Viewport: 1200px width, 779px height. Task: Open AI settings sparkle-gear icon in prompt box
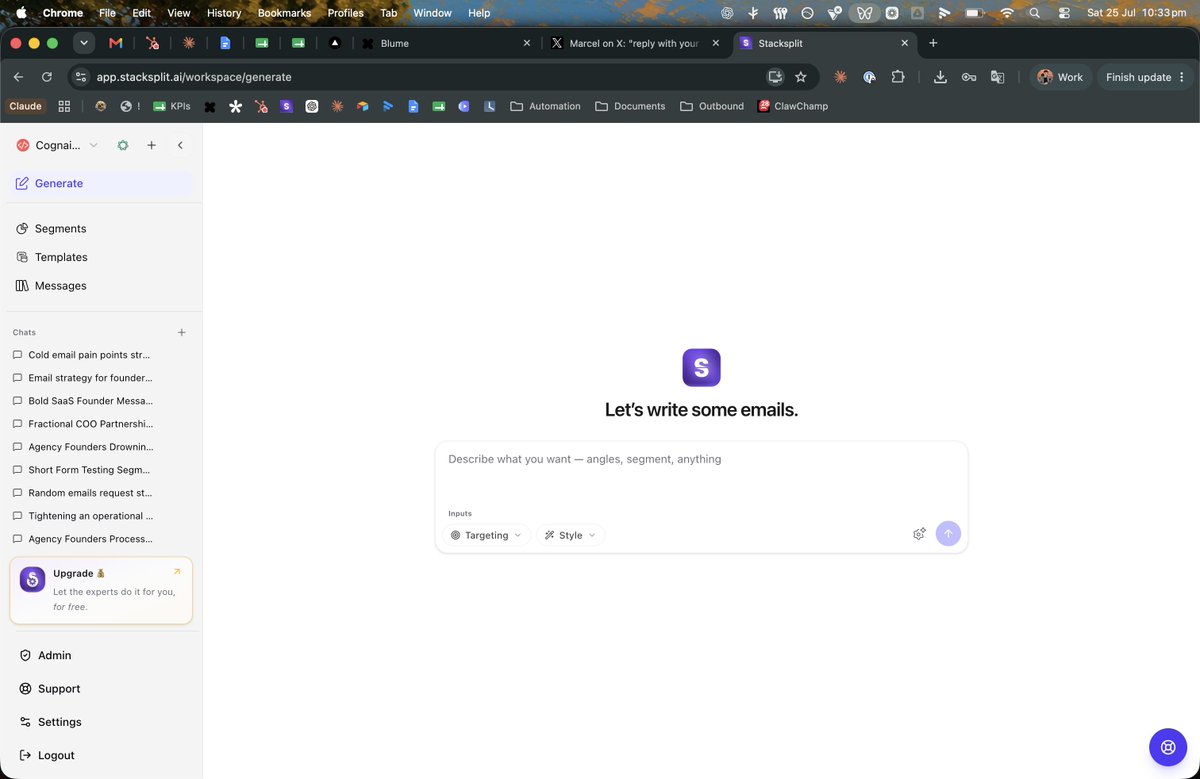[x=919, y=534]
